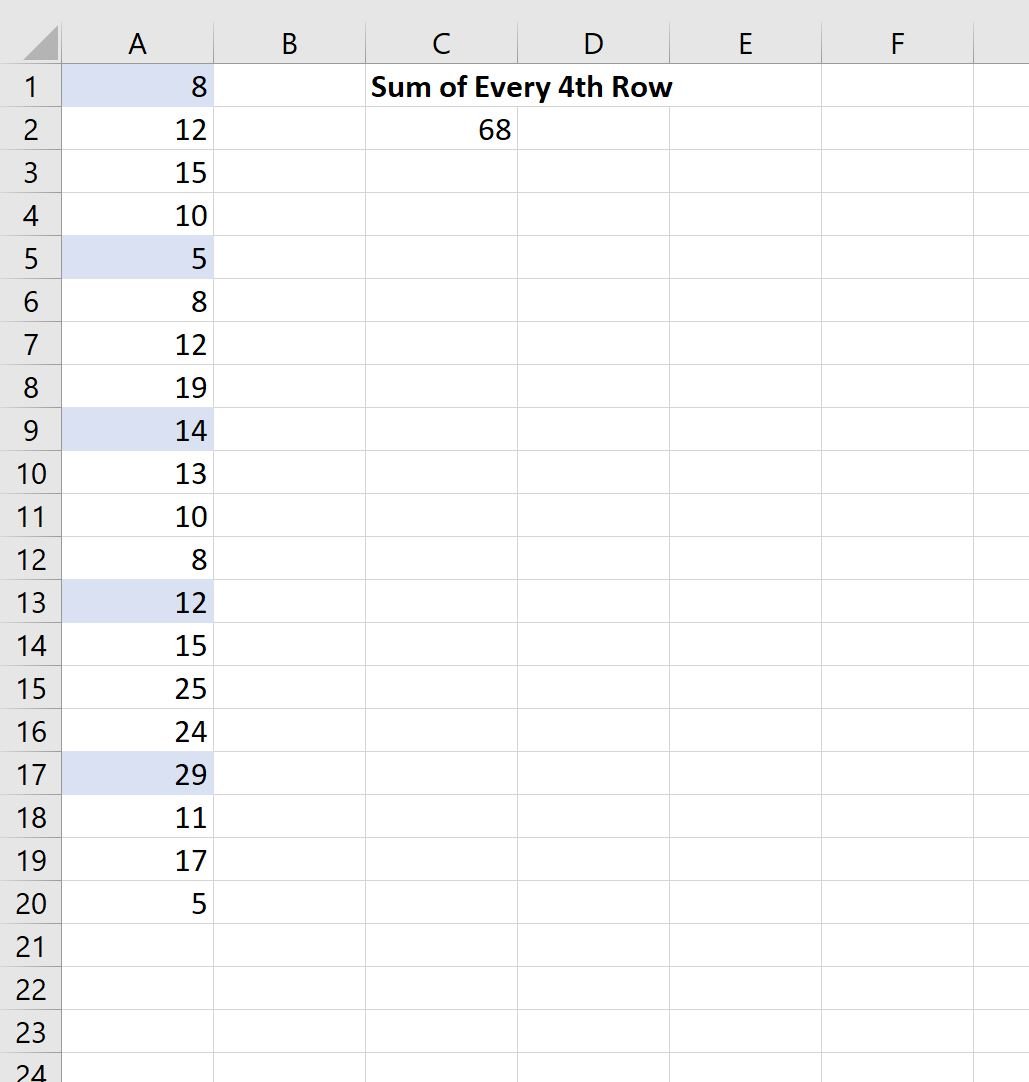Click the Select All corner triangle
This screenshot has height=1082, width=1029.
pos(40,43)
